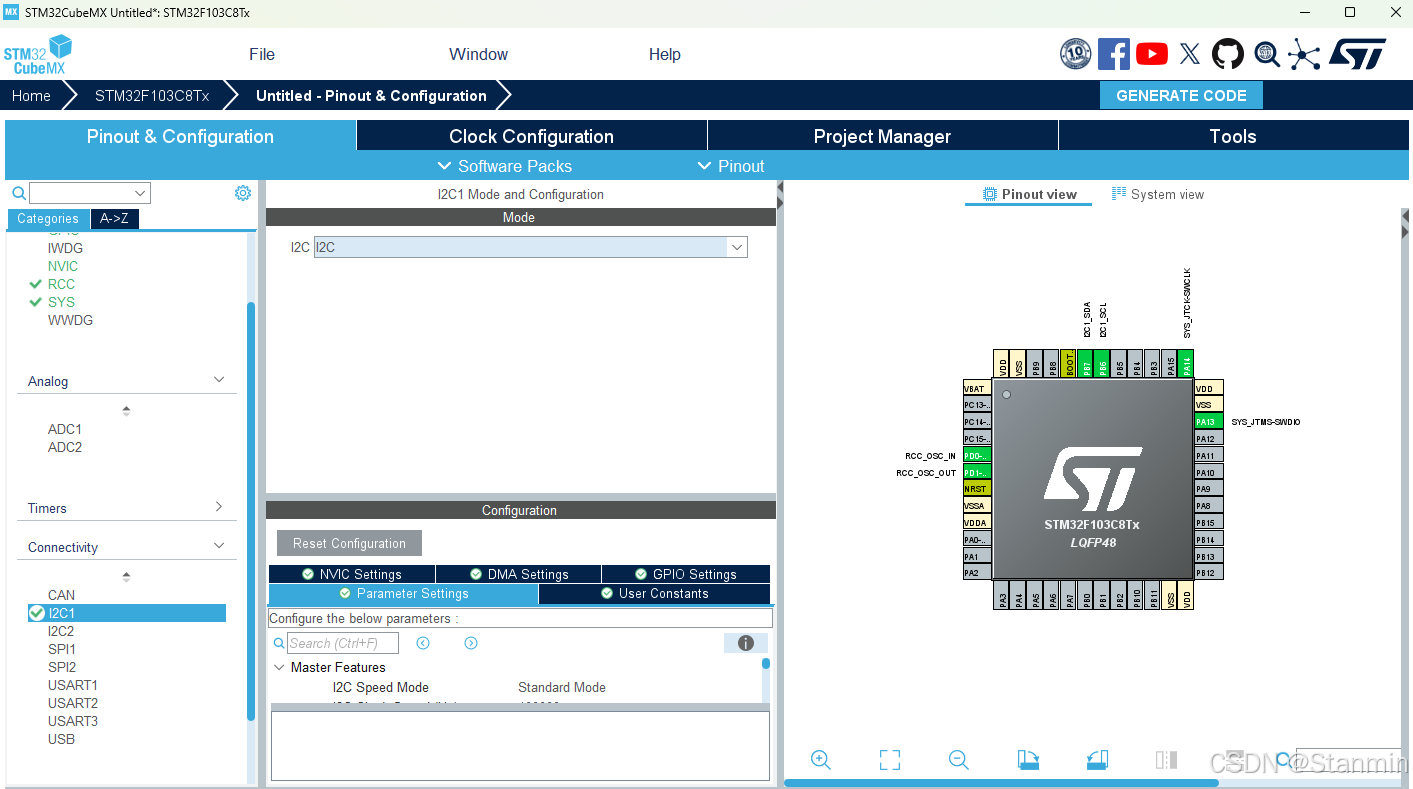Open the NVIC Settings tab
This screenshot has height=789, width=1413.
(x=352, y=574)
